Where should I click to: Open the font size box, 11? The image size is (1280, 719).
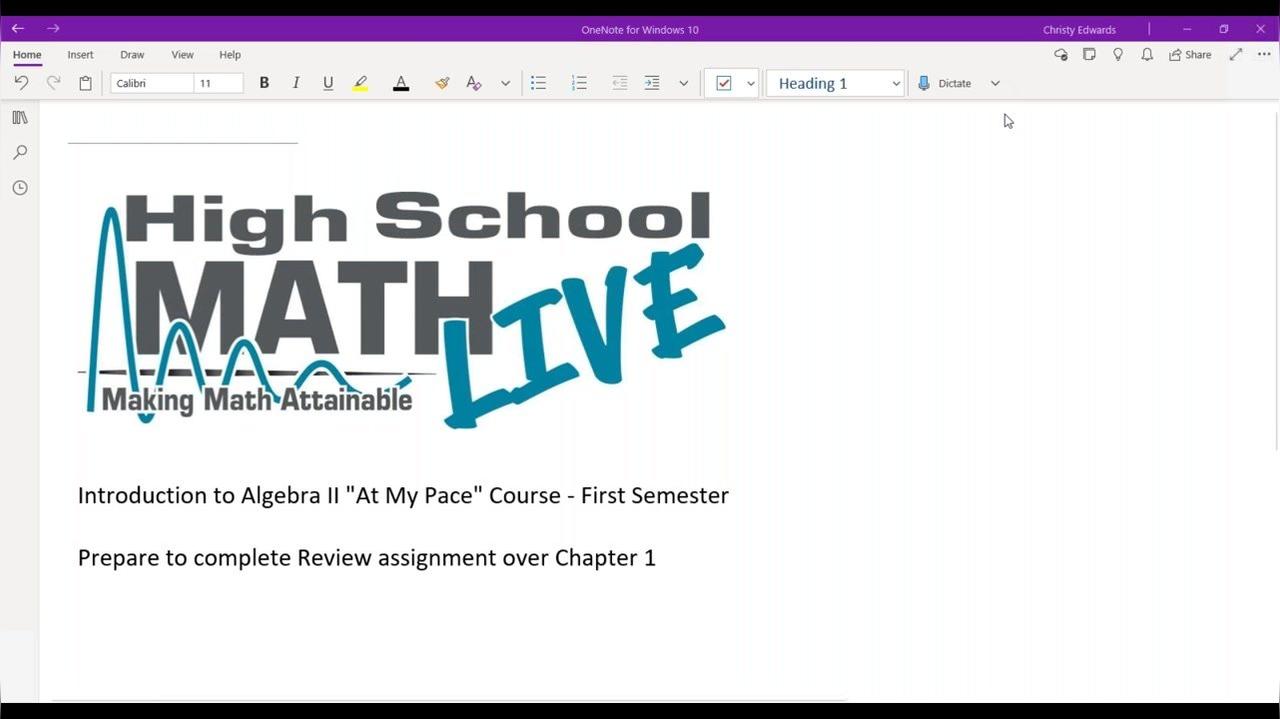[x=219, y=83]
